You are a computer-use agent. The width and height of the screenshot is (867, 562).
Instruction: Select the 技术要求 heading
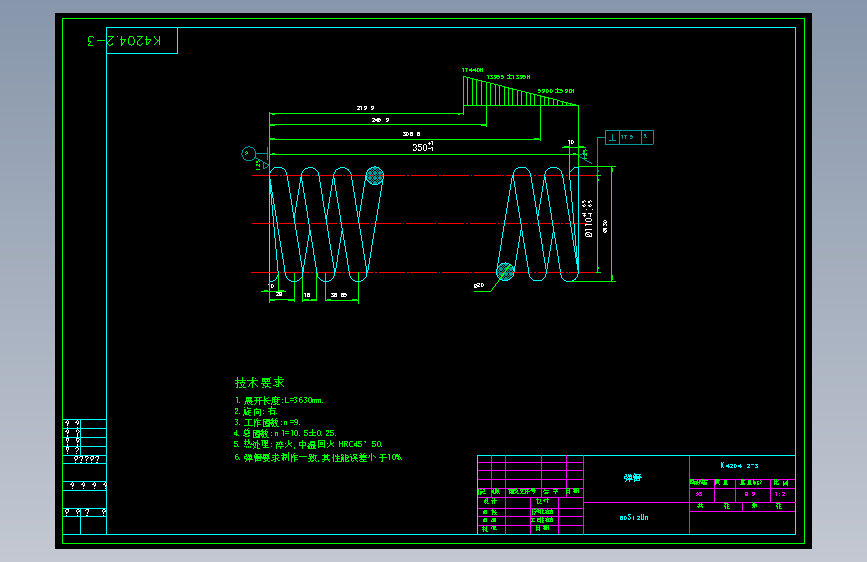click(259, 382)
